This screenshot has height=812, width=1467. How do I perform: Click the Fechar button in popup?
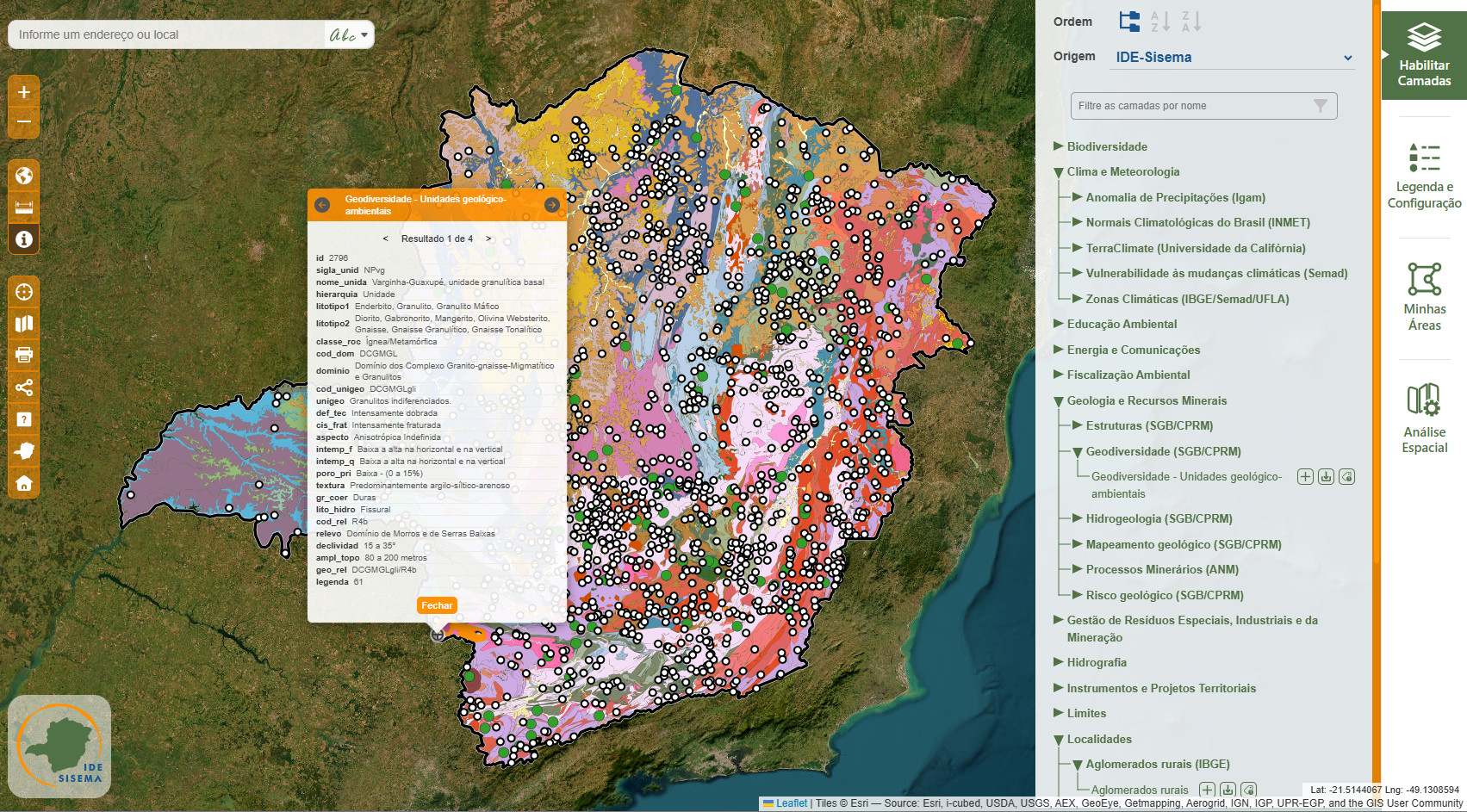pyautogui.click(x=437, y=605)
